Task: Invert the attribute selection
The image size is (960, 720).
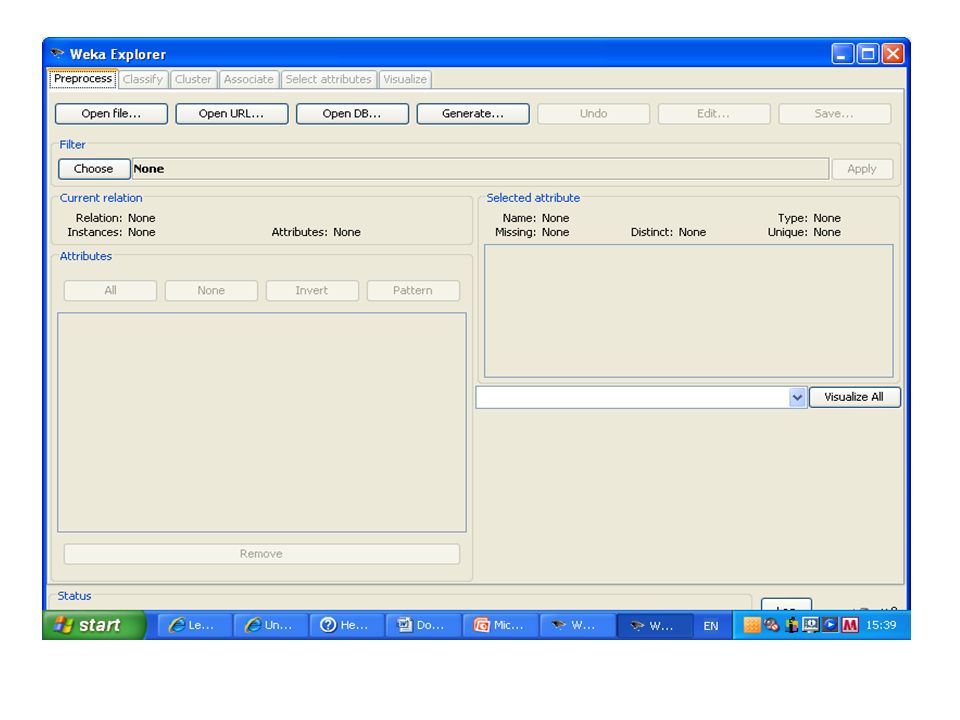Action: (x=312, y=291)
